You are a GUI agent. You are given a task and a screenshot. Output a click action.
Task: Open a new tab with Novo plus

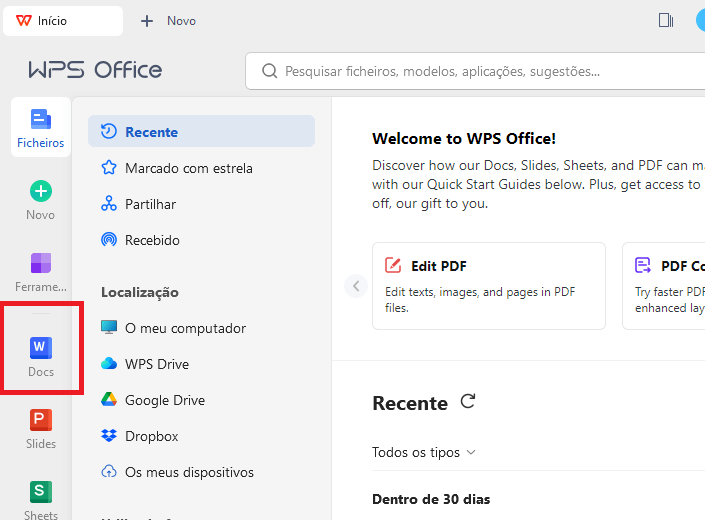coord(168,21)
